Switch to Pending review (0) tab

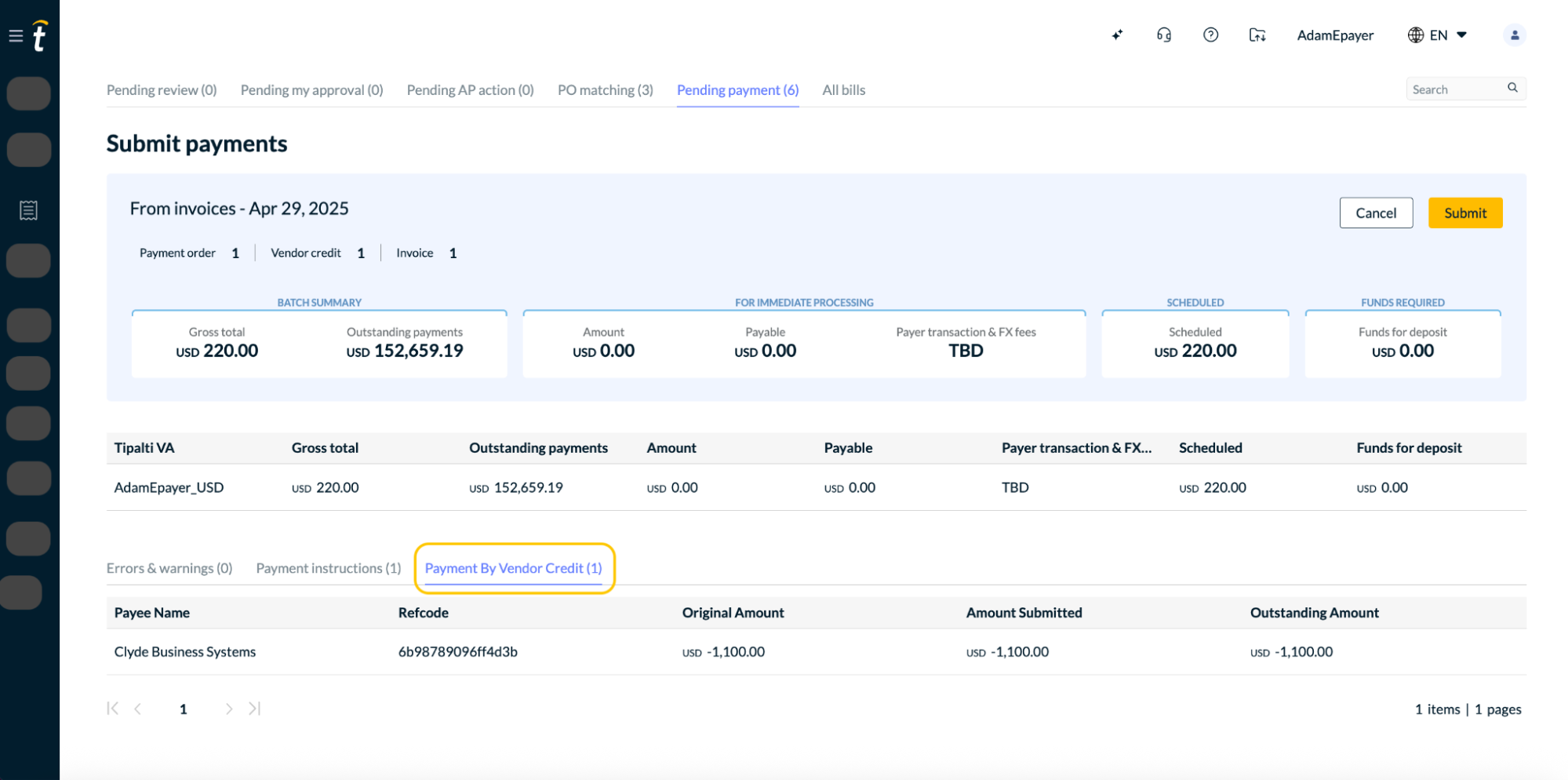coord(162,90)
